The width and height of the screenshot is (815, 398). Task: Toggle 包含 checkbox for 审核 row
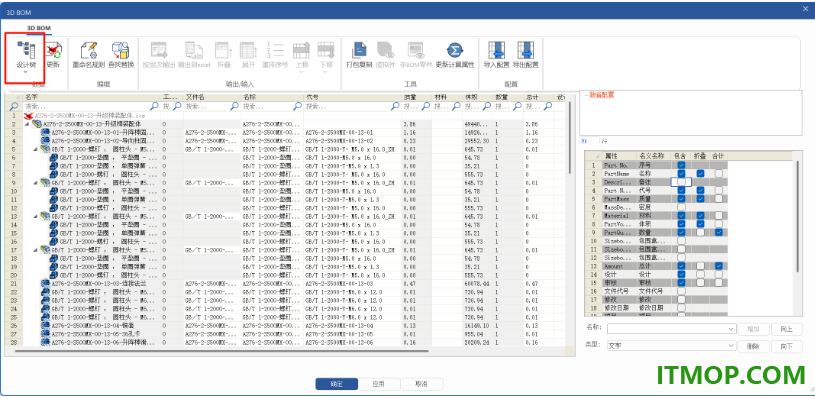tap(681, 282)
